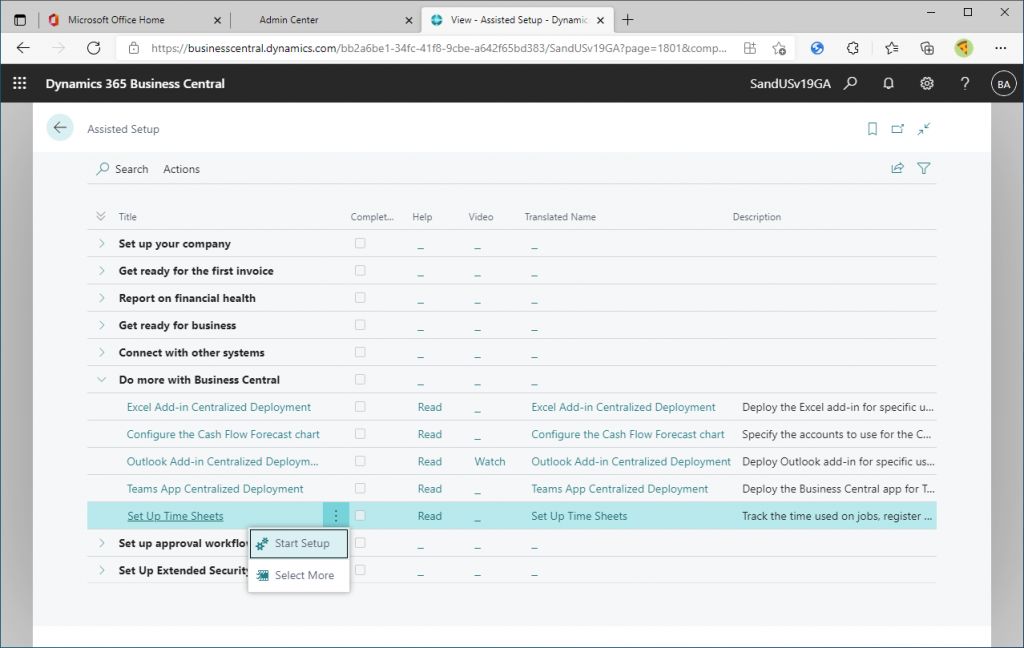Expand the Report on financial health group

coord(101,298)
